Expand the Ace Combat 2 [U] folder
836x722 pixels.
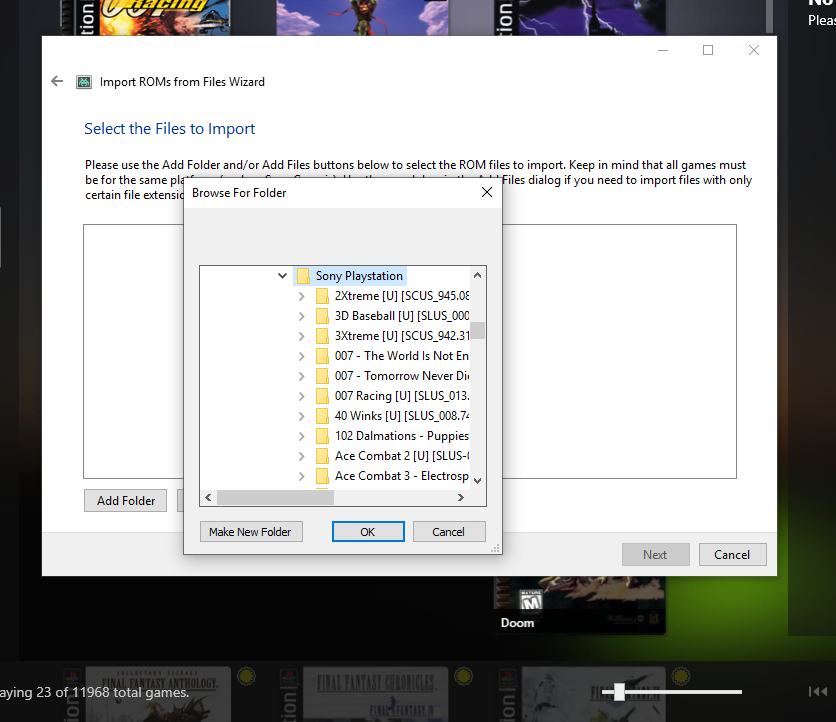(x=301, y=456)
